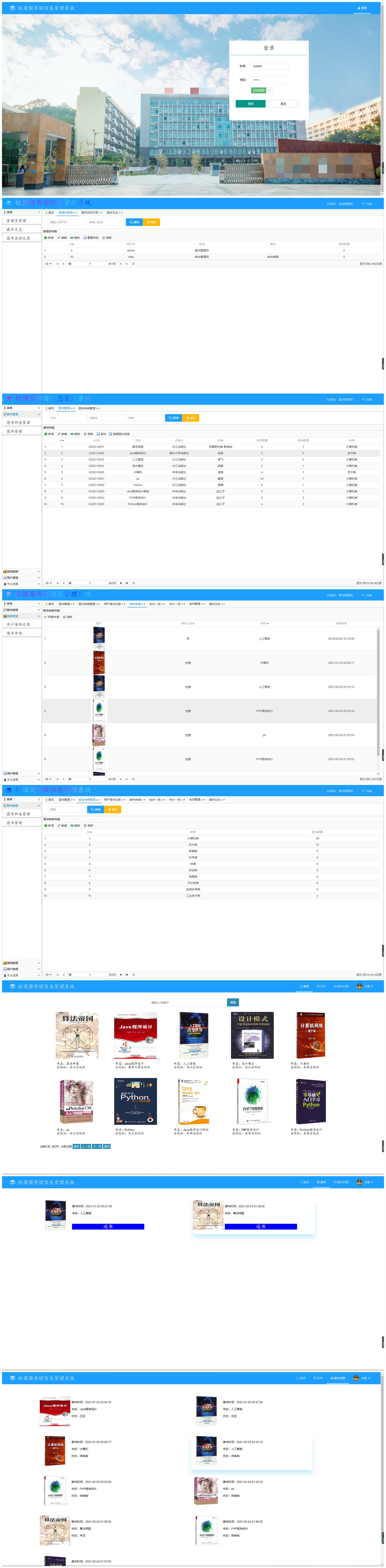Select 操作日志 in the left sidebar menu

pyautogui.click(x=15, y=230)
